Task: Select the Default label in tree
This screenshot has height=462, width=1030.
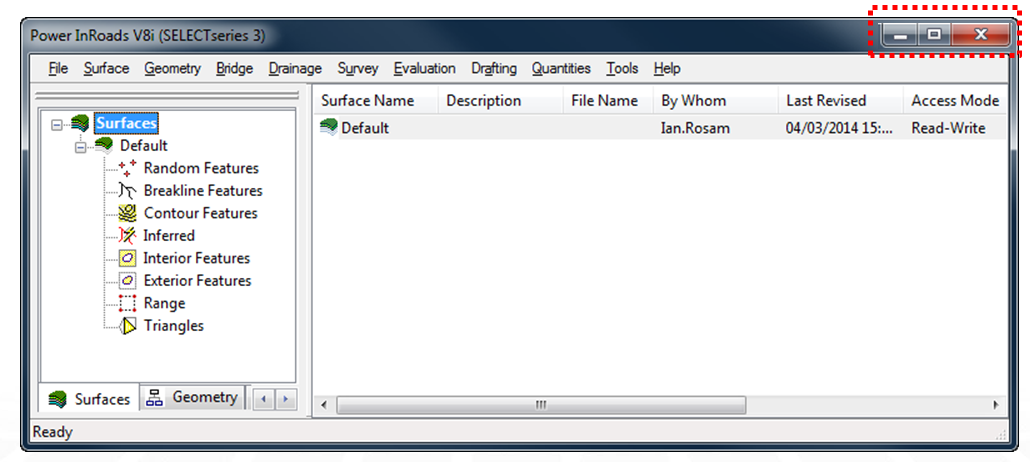Action: click(x=144, y=146)
